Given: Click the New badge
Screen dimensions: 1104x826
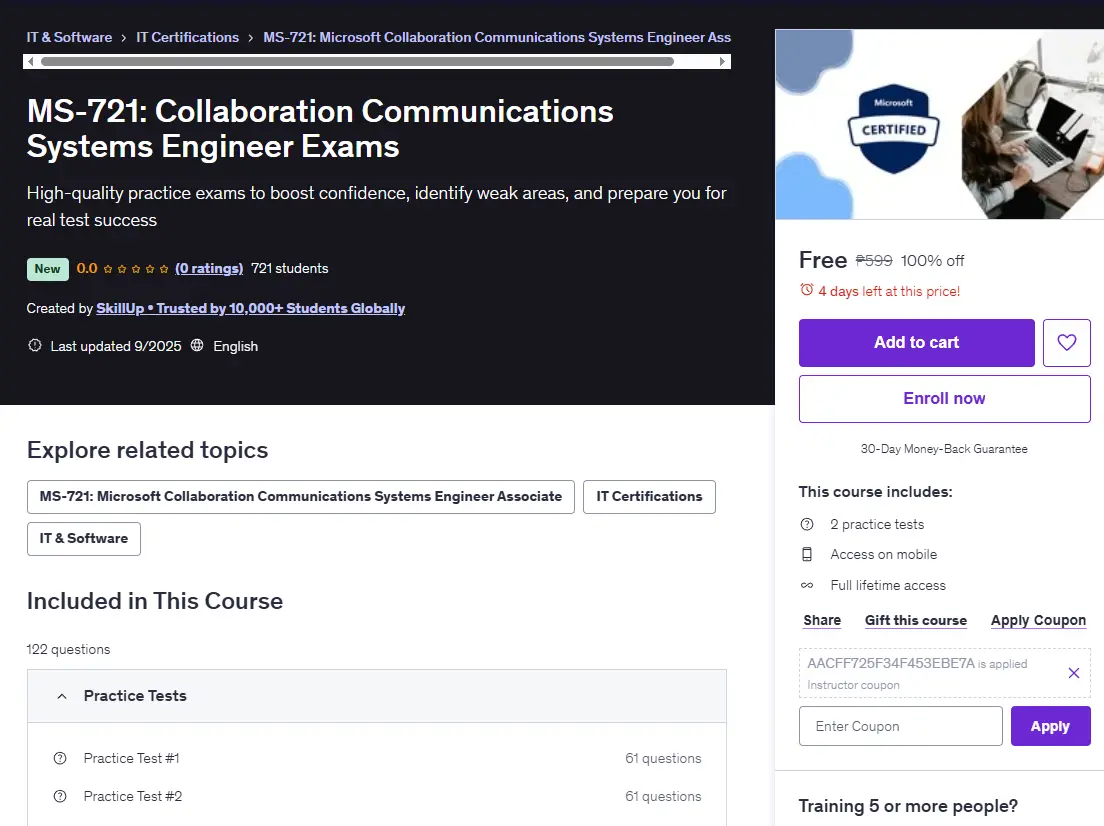Looking at the screenshot, I should (x=47, y=269).
